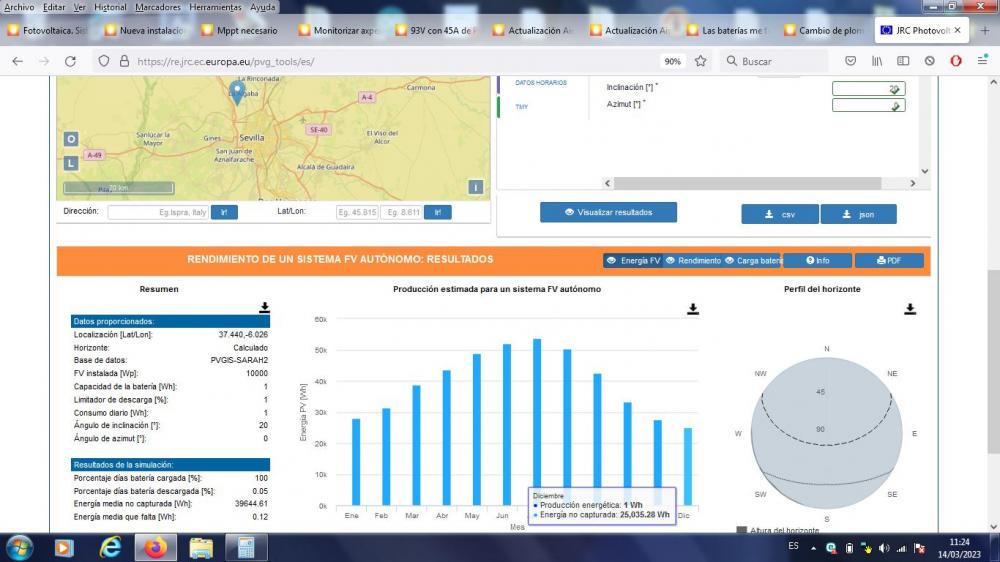Viewport: 1000px width, 562px height.
Task: Toggle the Energía FV view
Action: [x=633, y=260]
